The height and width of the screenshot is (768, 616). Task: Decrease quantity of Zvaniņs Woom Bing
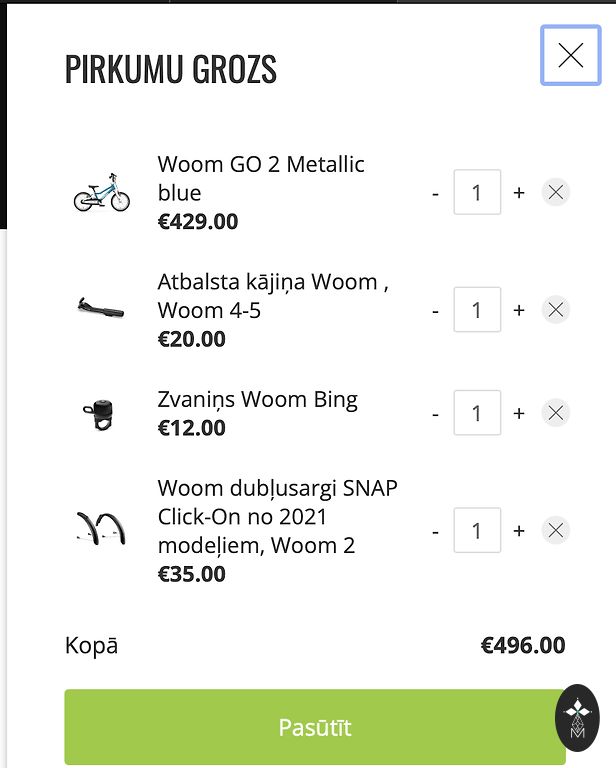coord(436,413)
